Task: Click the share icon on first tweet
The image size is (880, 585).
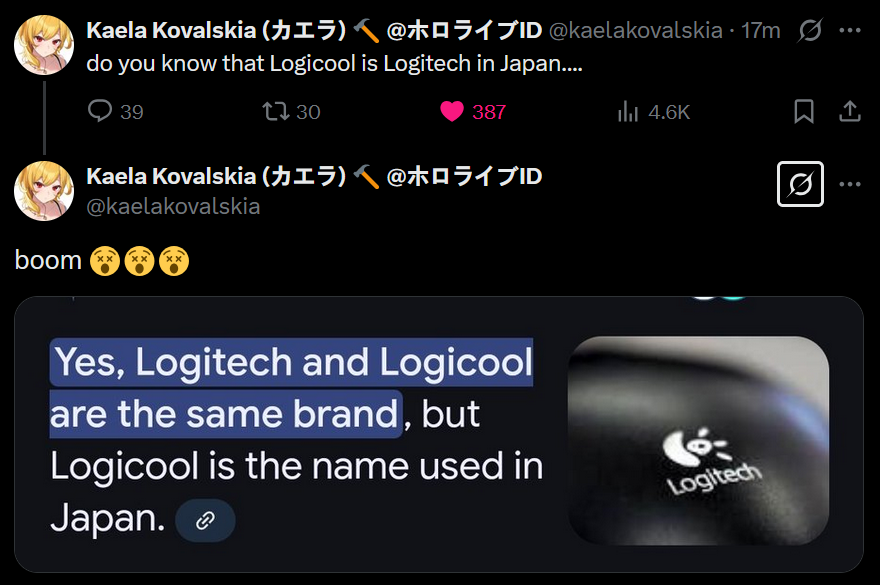Action: (x=850, y=111)
